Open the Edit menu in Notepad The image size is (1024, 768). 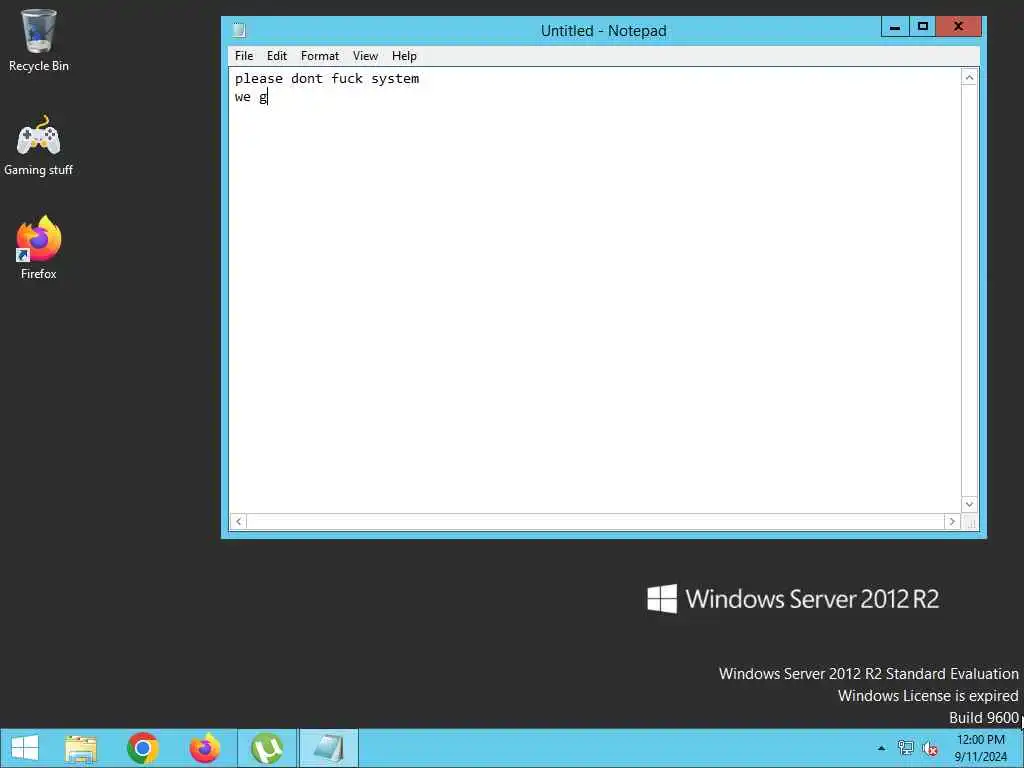[277, 56]
